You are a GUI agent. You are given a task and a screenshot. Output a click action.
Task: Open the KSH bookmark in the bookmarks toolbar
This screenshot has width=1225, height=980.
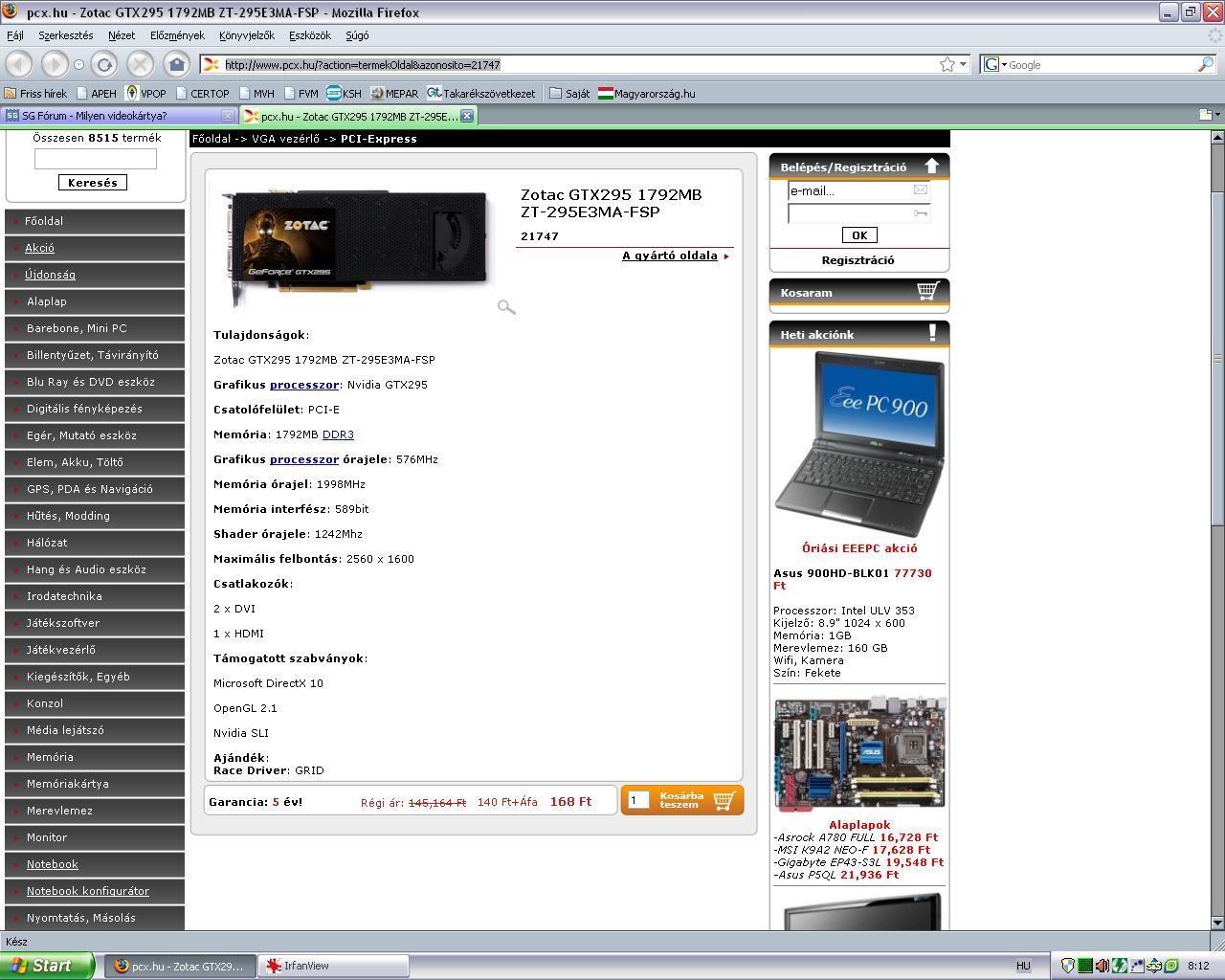click(344, 93)
